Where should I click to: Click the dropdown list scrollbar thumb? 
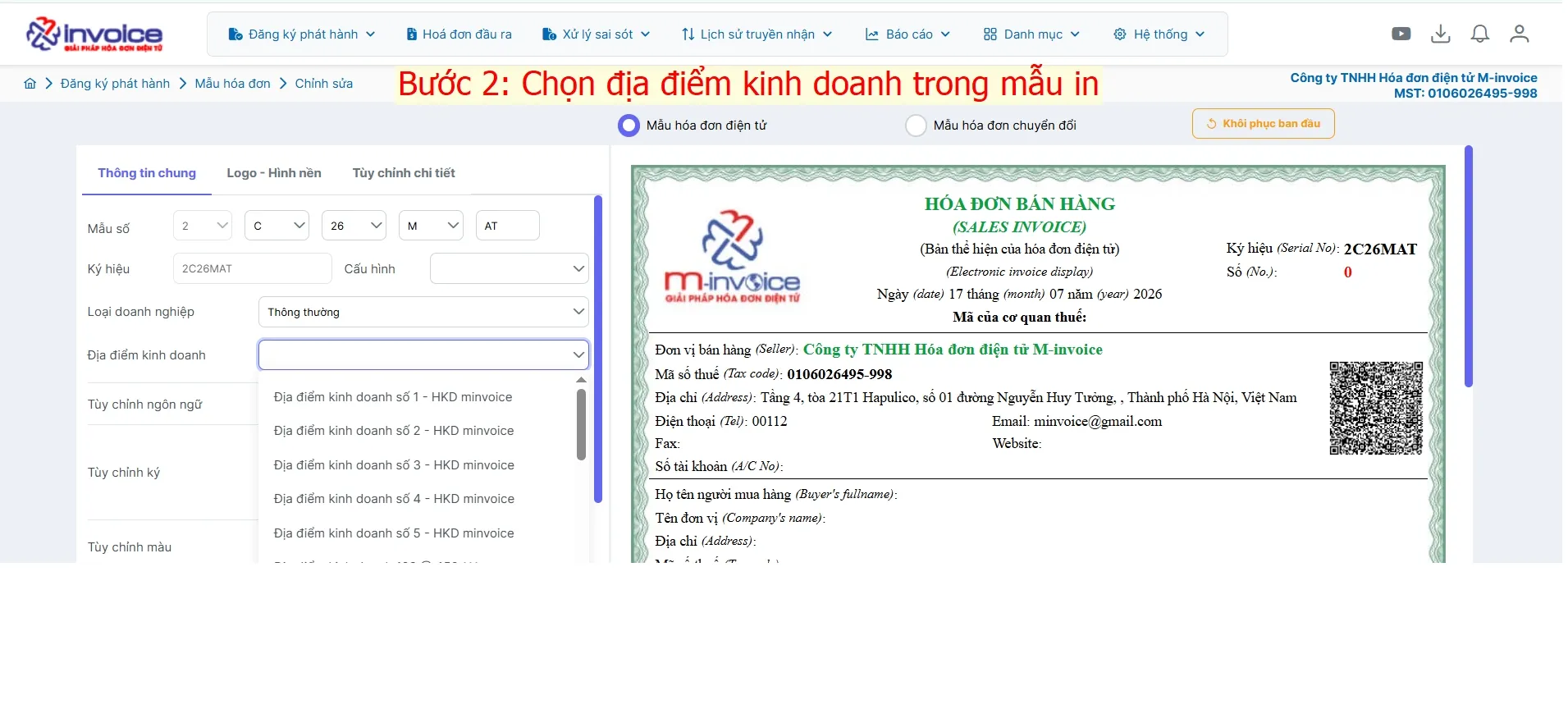[x=581, y=424]
